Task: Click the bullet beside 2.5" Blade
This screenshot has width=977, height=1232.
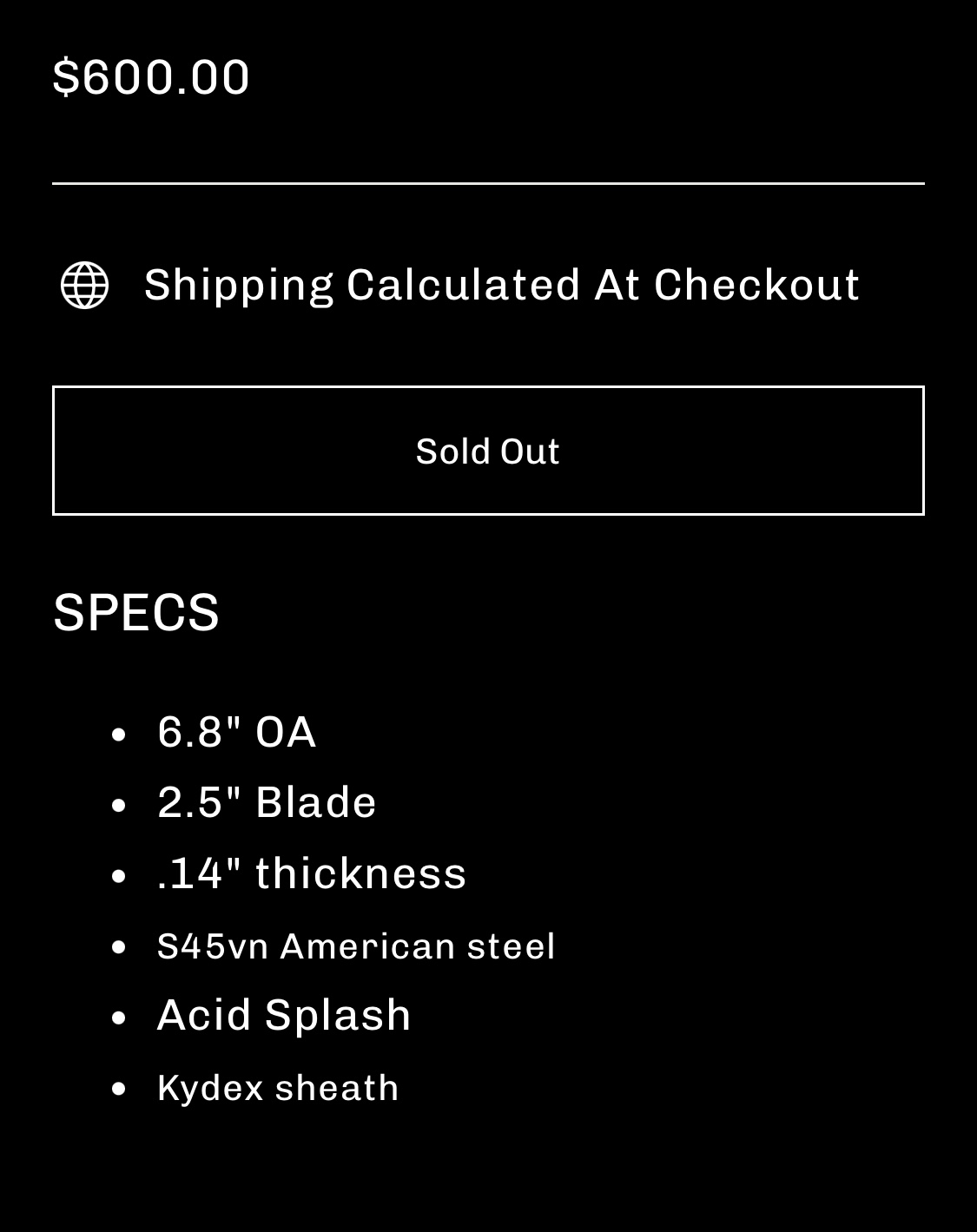Action: (120, 806)
